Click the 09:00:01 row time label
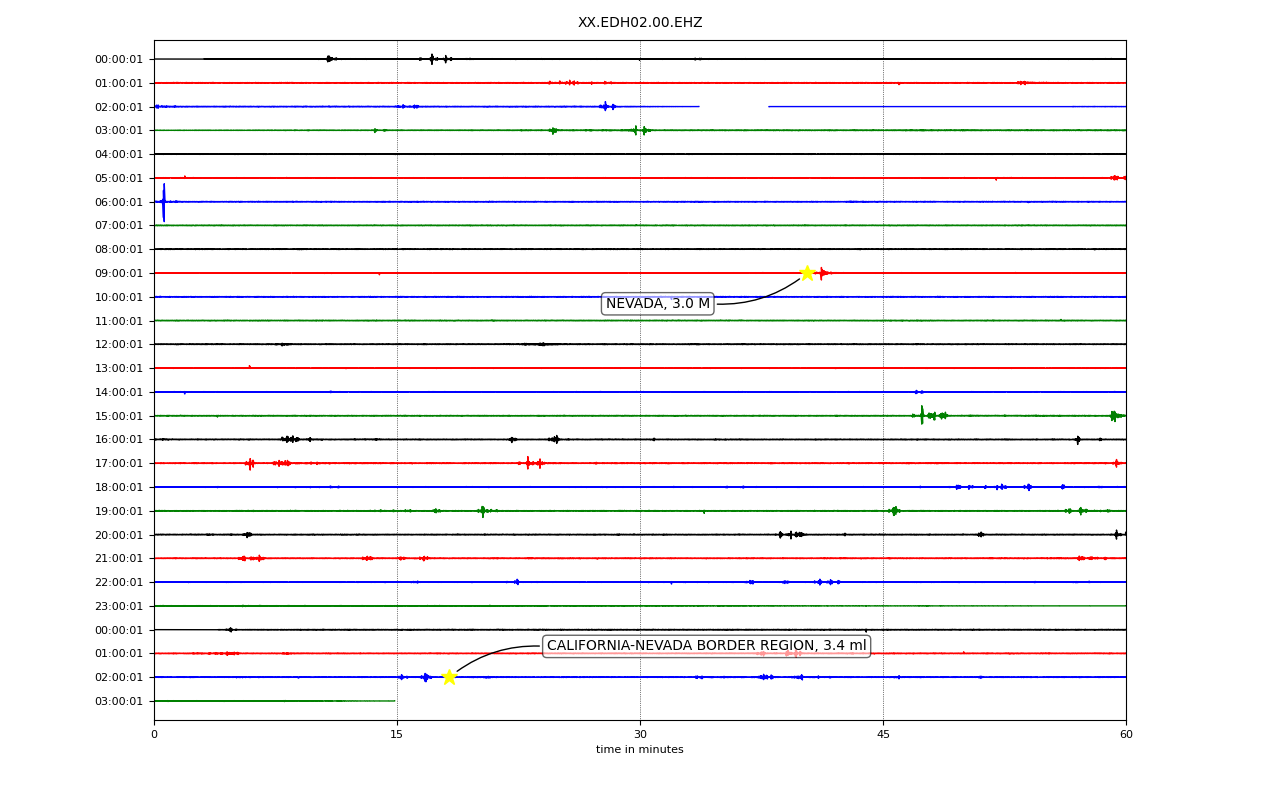Viewport: 1280px width, 800px height. coord(119,273)
